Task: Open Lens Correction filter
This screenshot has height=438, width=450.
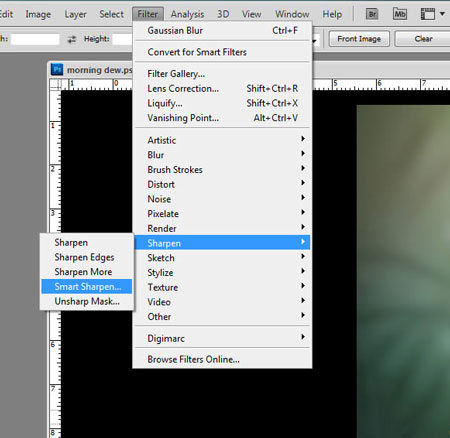Action: 222,88
